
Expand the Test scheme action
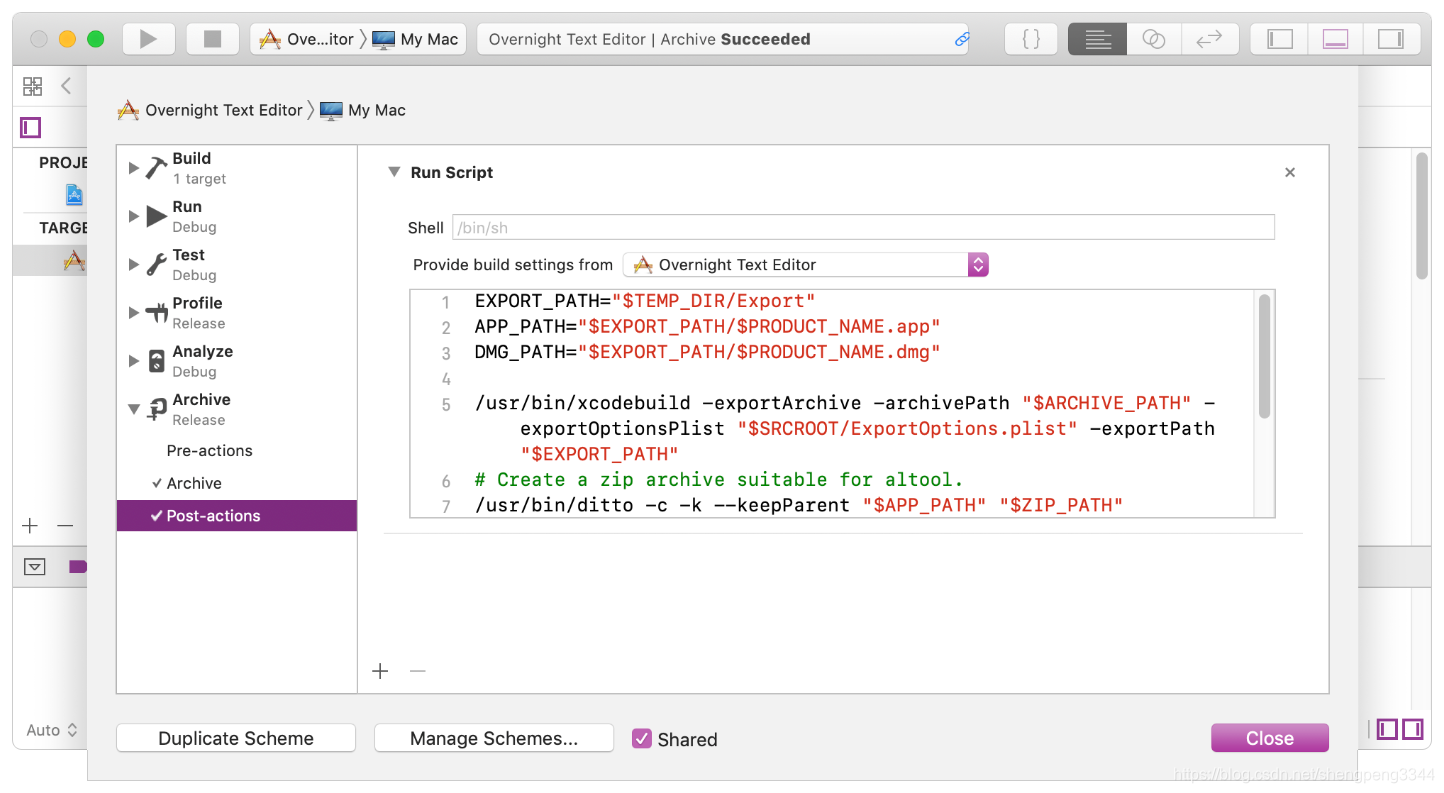coord(134,264)
